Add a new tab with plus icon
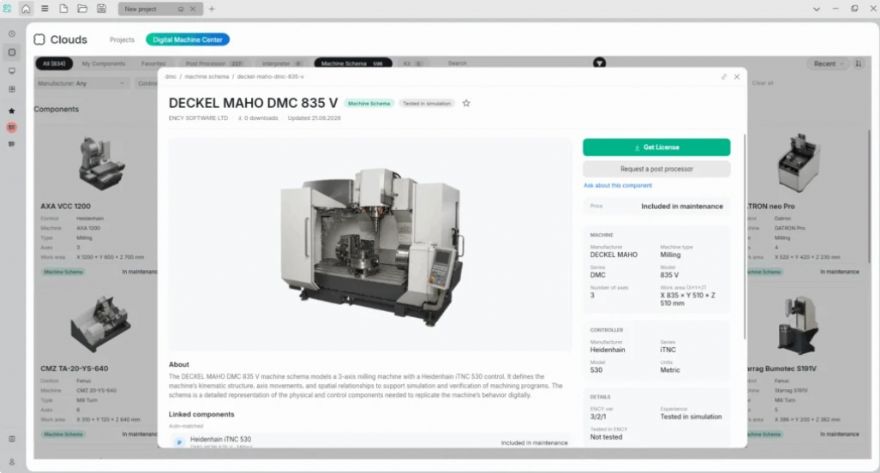 tap(212, 9)
